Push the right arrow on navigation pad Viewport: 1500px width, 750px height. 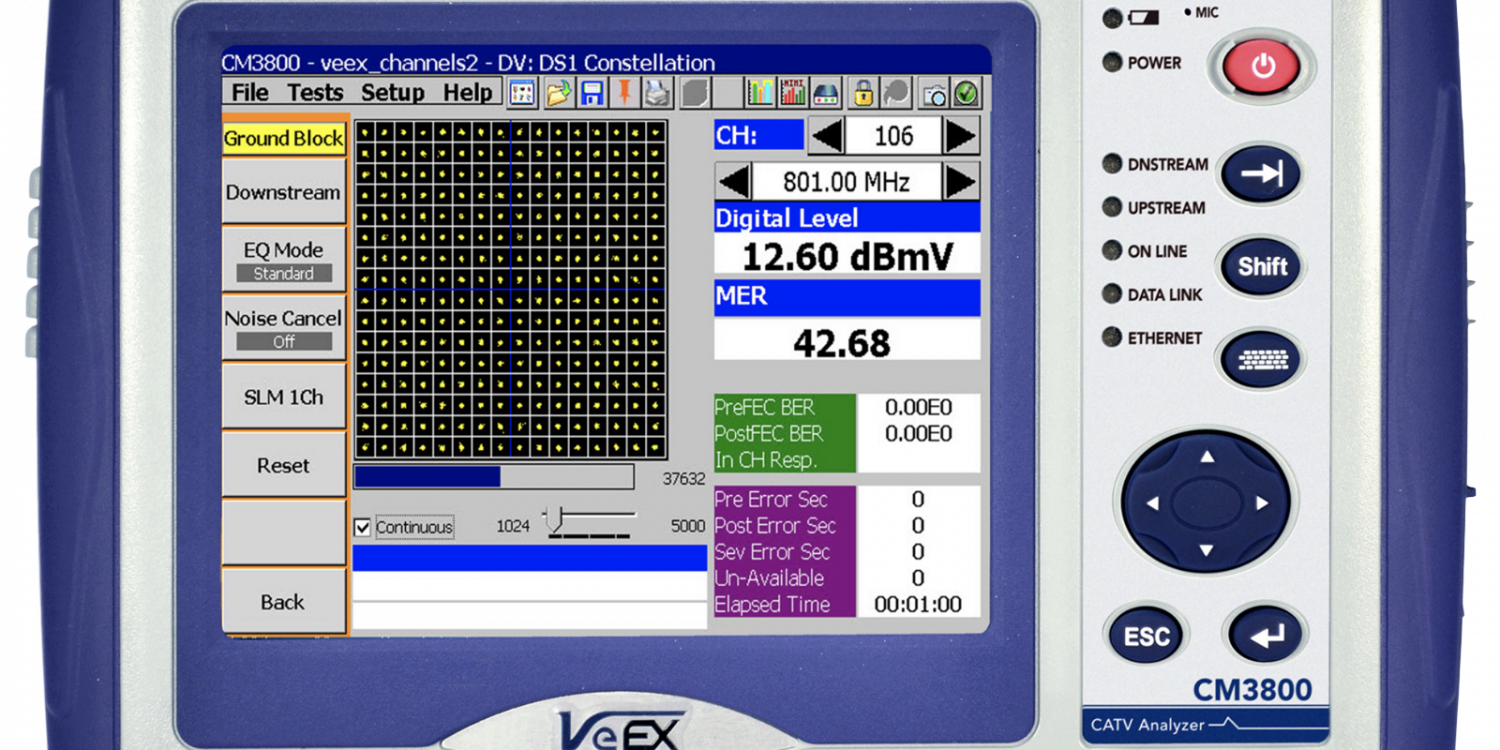pos(1262,503)
